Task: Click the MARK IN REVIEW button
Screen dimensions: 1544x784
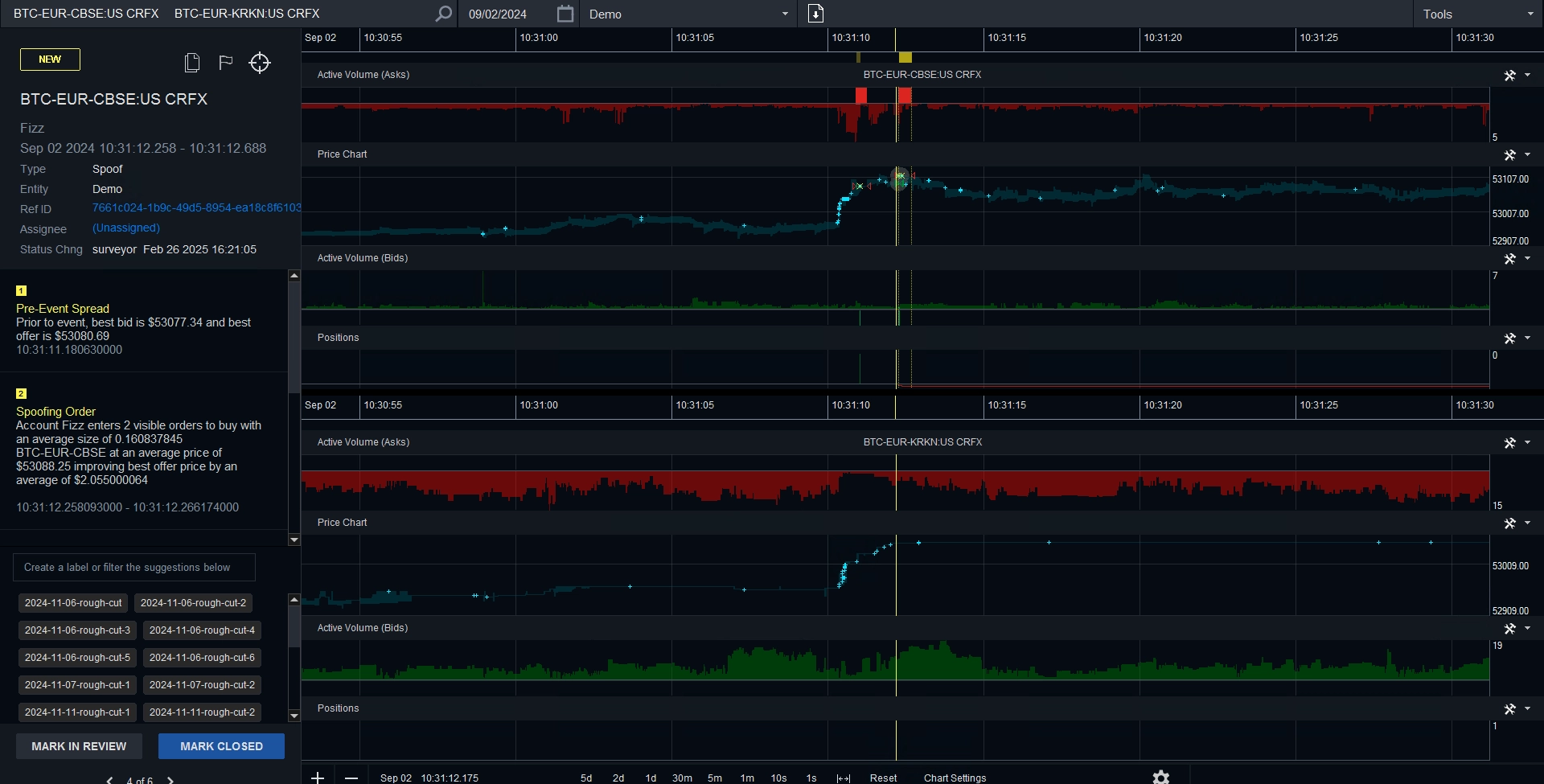Action: [79, 746]
